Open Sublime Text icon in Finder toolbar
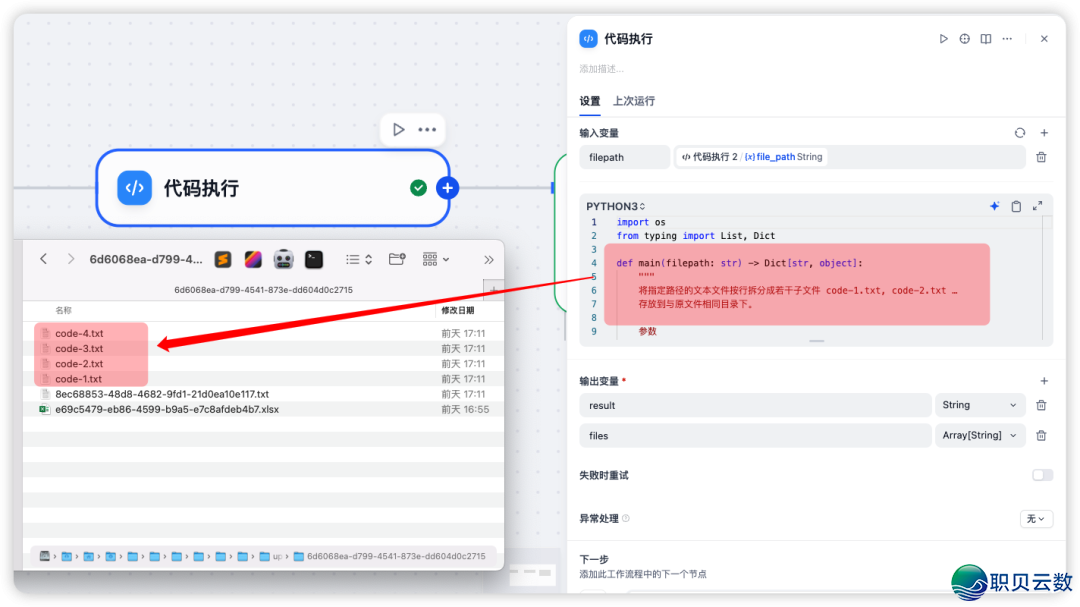 coord(222,259)
